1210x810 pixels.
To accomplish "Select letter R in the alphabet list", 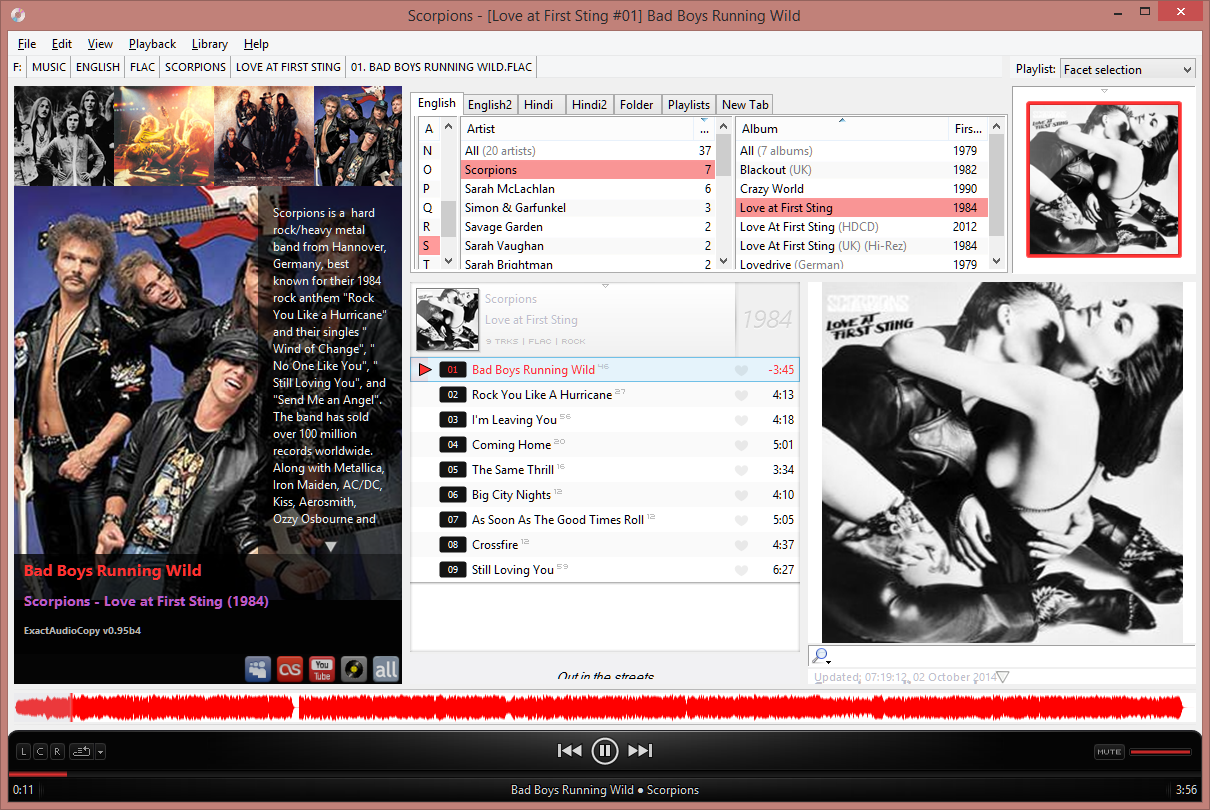I will pos(427,227).
